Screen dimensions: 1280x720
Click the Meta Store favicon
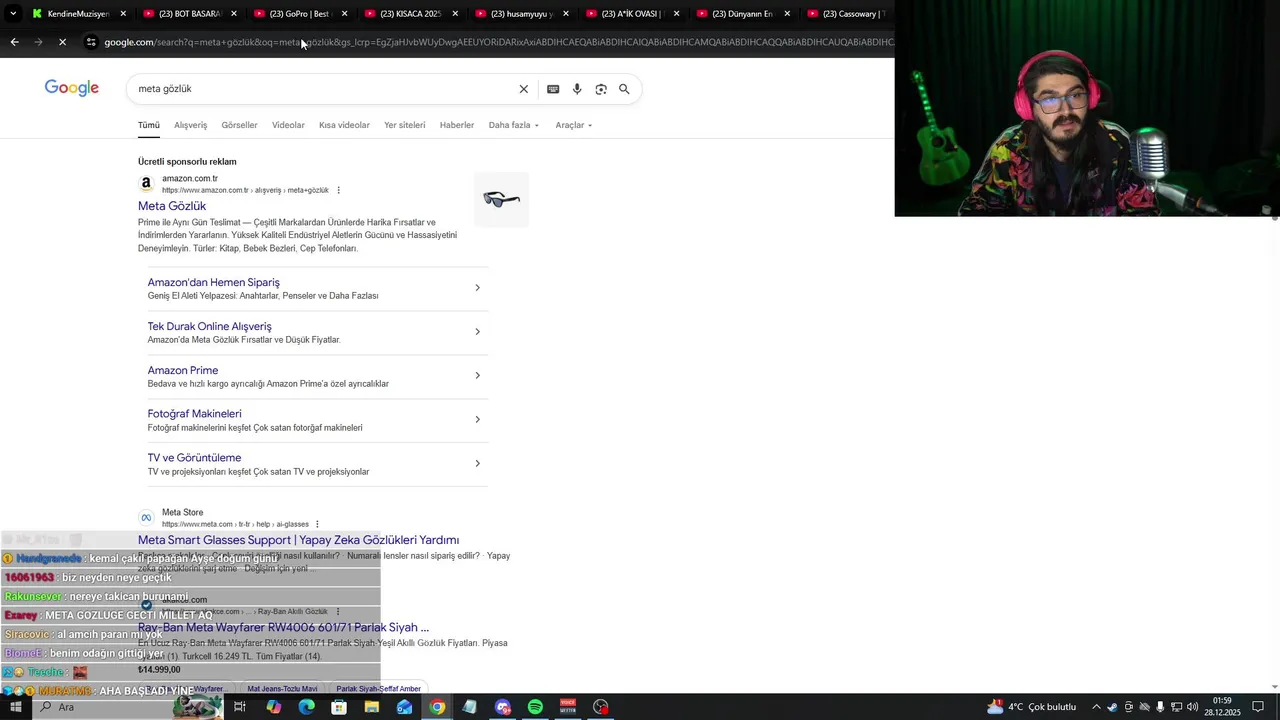pyautogui.click(x=146, y=518)
